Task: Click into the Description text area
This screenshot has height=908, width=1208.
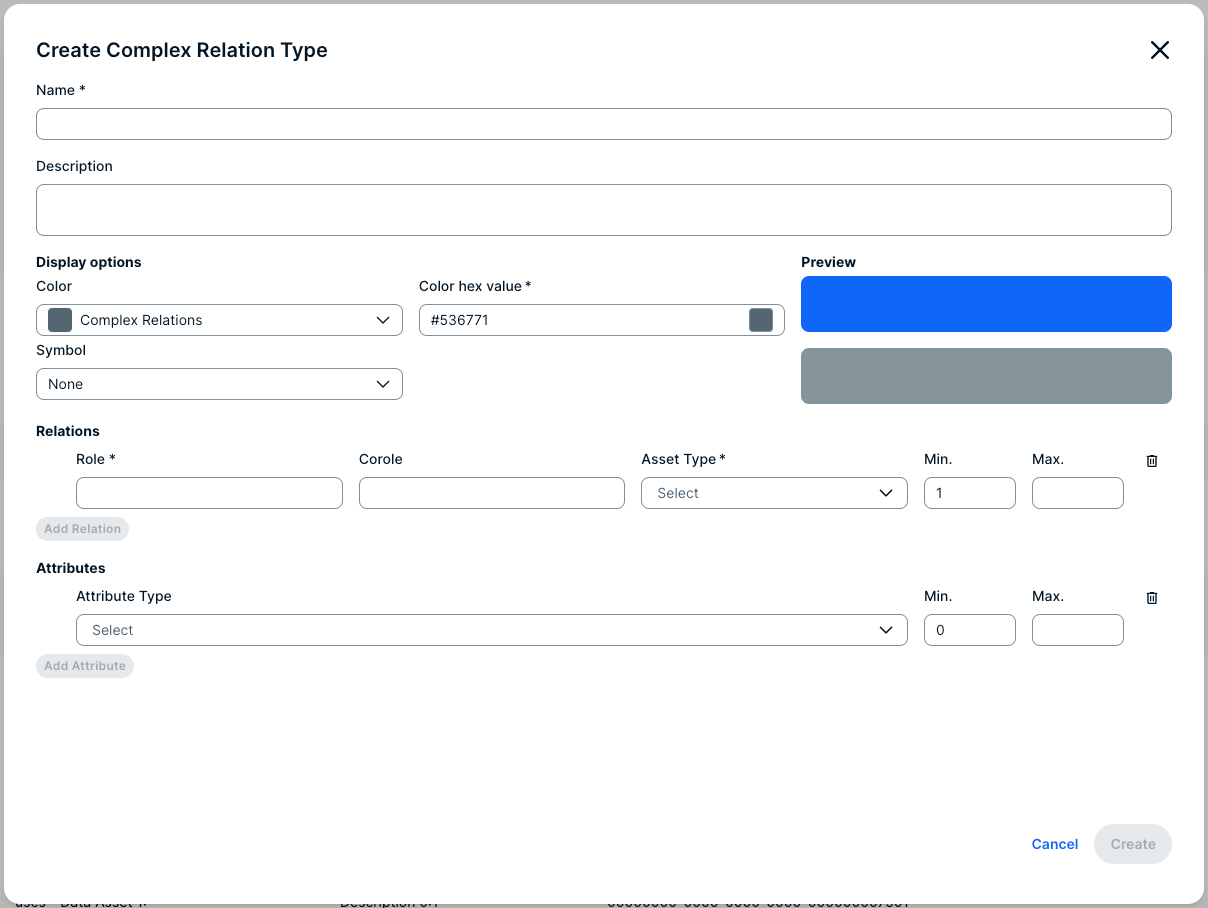Action: tap(604, 210)
